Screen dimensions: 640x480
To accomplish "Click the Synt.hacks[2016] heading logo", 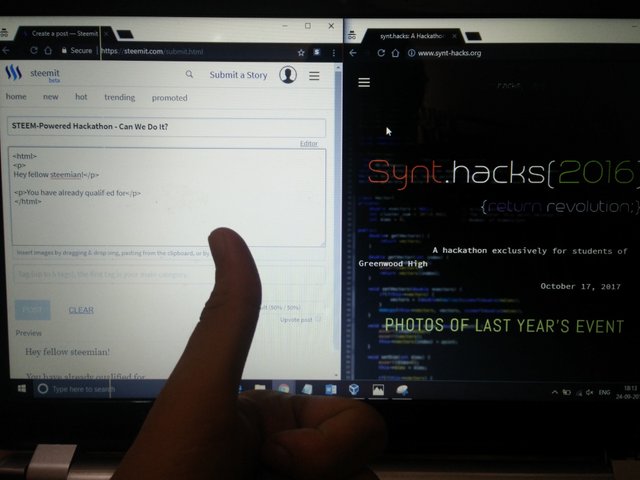I will (502, 173).
